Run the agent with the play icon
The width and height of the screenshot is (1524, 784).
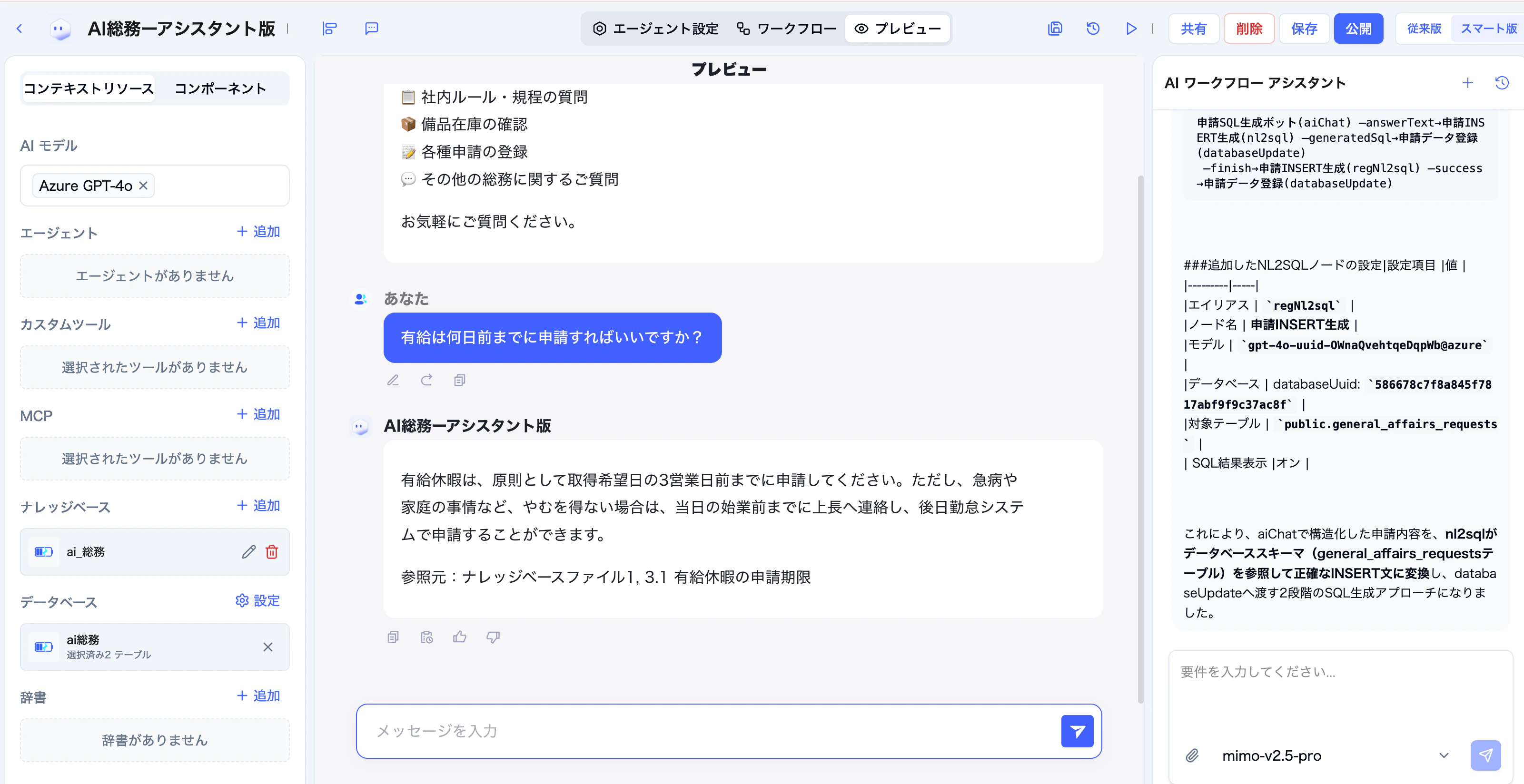pos(1131,29)
